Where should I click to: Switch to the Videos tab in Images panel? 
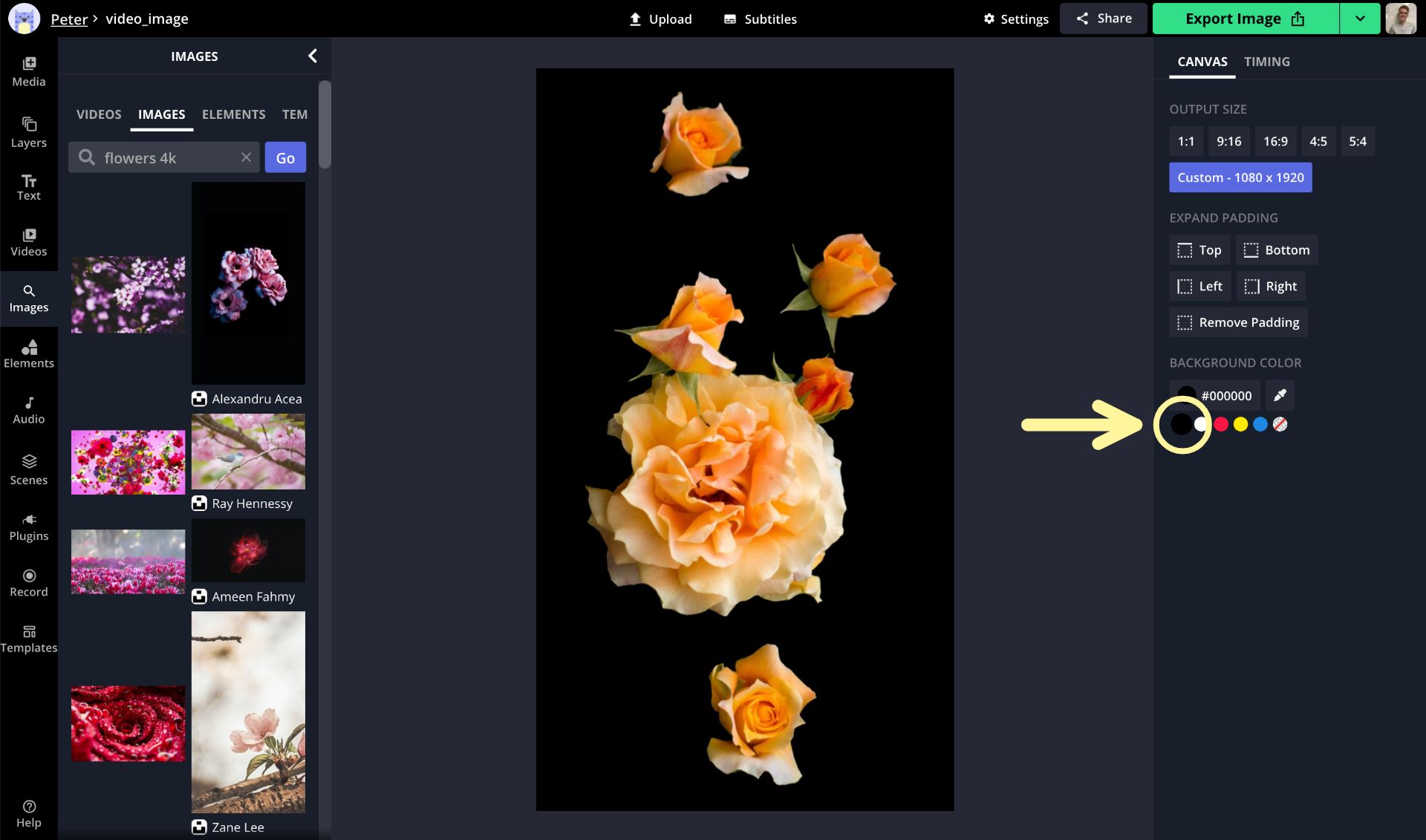click(99, 114)
